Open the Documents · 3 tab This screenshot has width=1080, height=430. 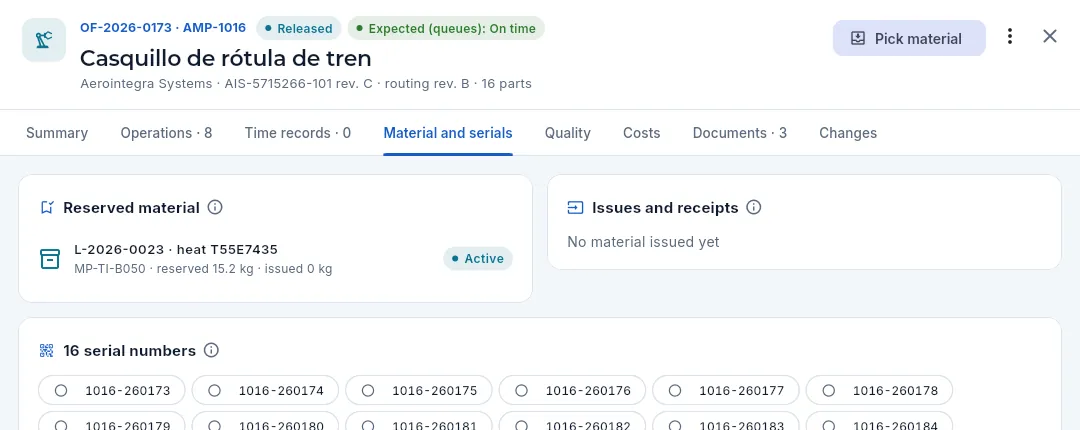click(x=740, y=133)
